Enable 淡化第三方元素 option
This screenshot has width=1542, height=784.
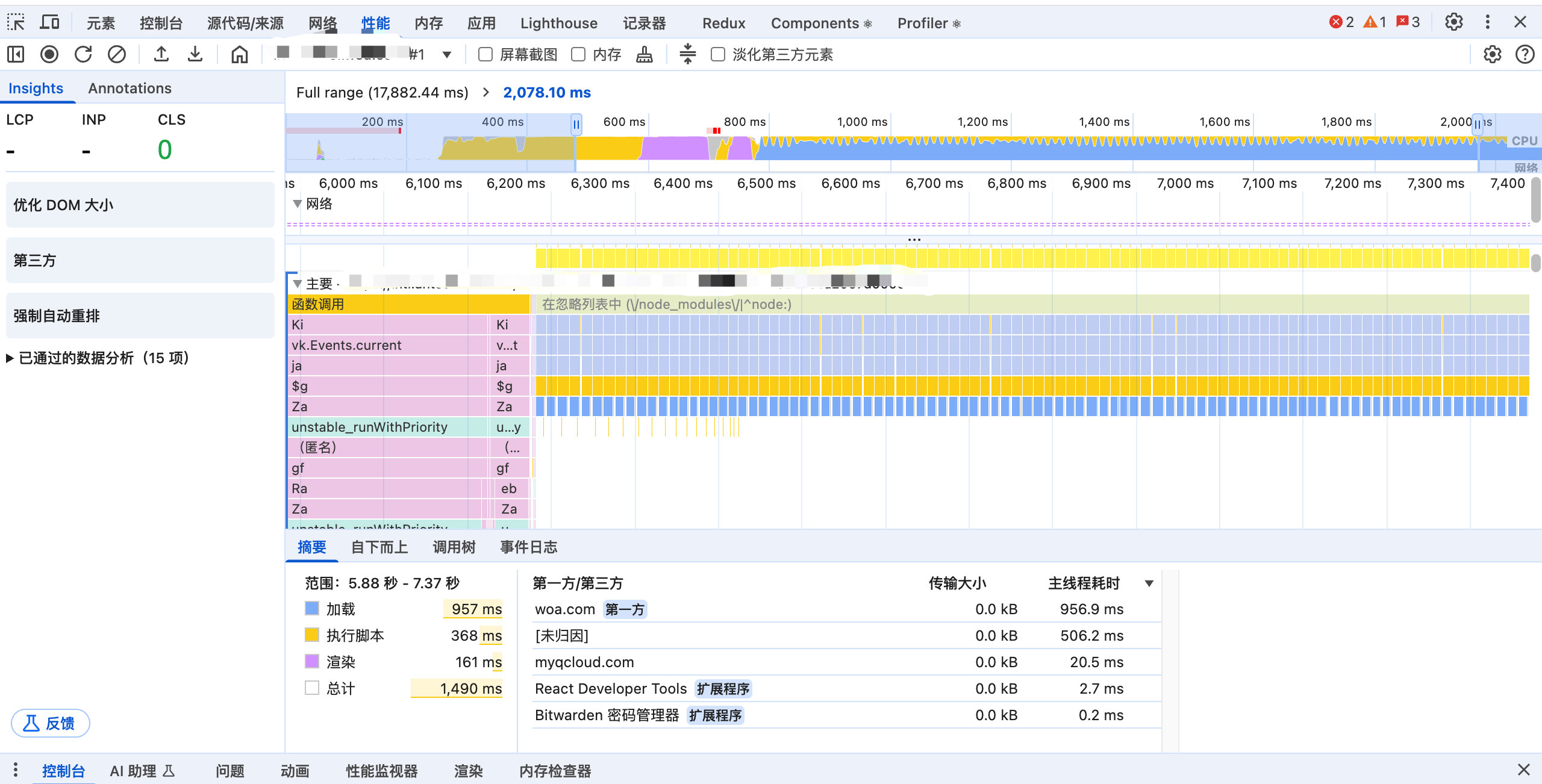pyautogui.click(x=717, y=54)
